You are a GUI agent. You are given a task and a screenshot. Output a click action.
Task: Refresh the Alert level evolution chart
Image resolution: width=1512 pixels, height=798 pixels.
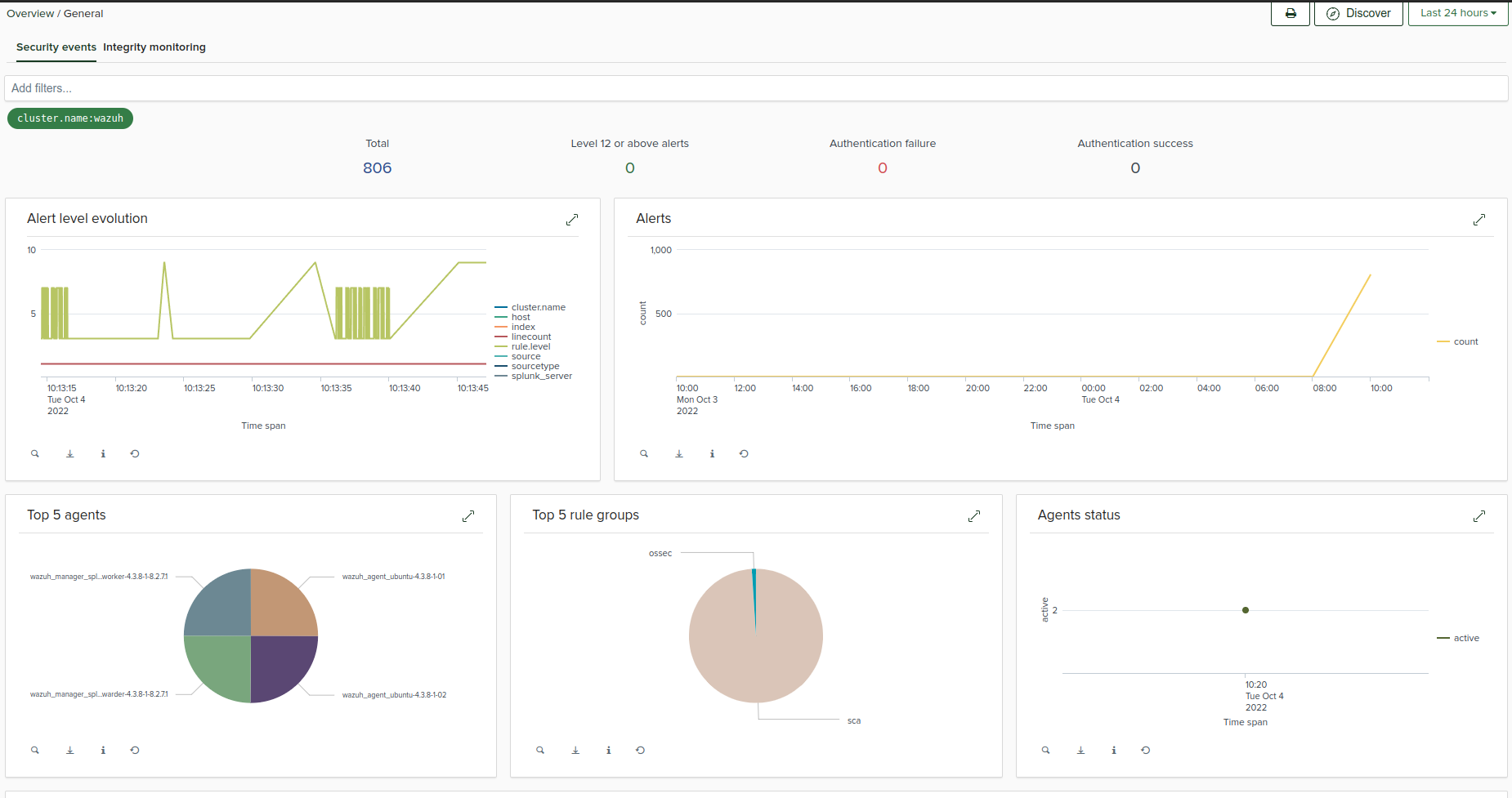pos(134,453)
